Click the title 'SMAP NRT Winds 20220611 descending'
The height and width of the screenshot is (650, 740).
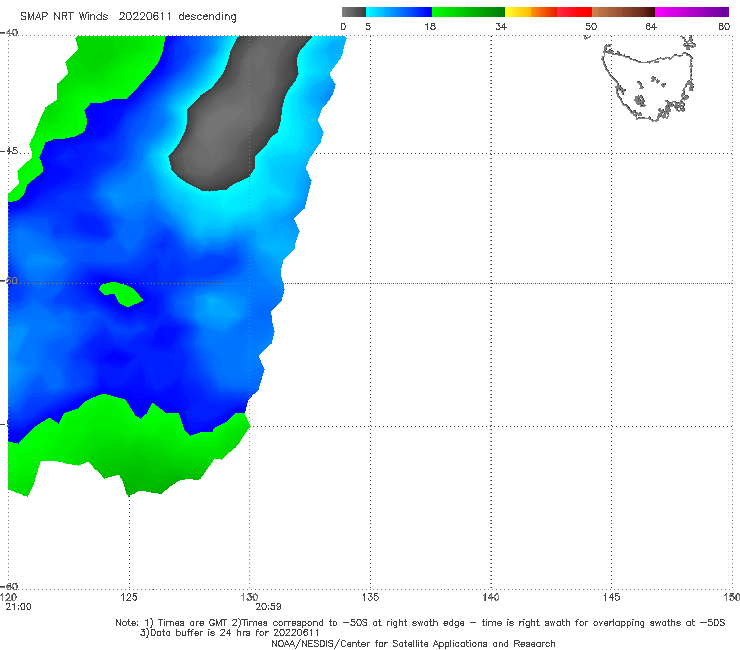128,16
